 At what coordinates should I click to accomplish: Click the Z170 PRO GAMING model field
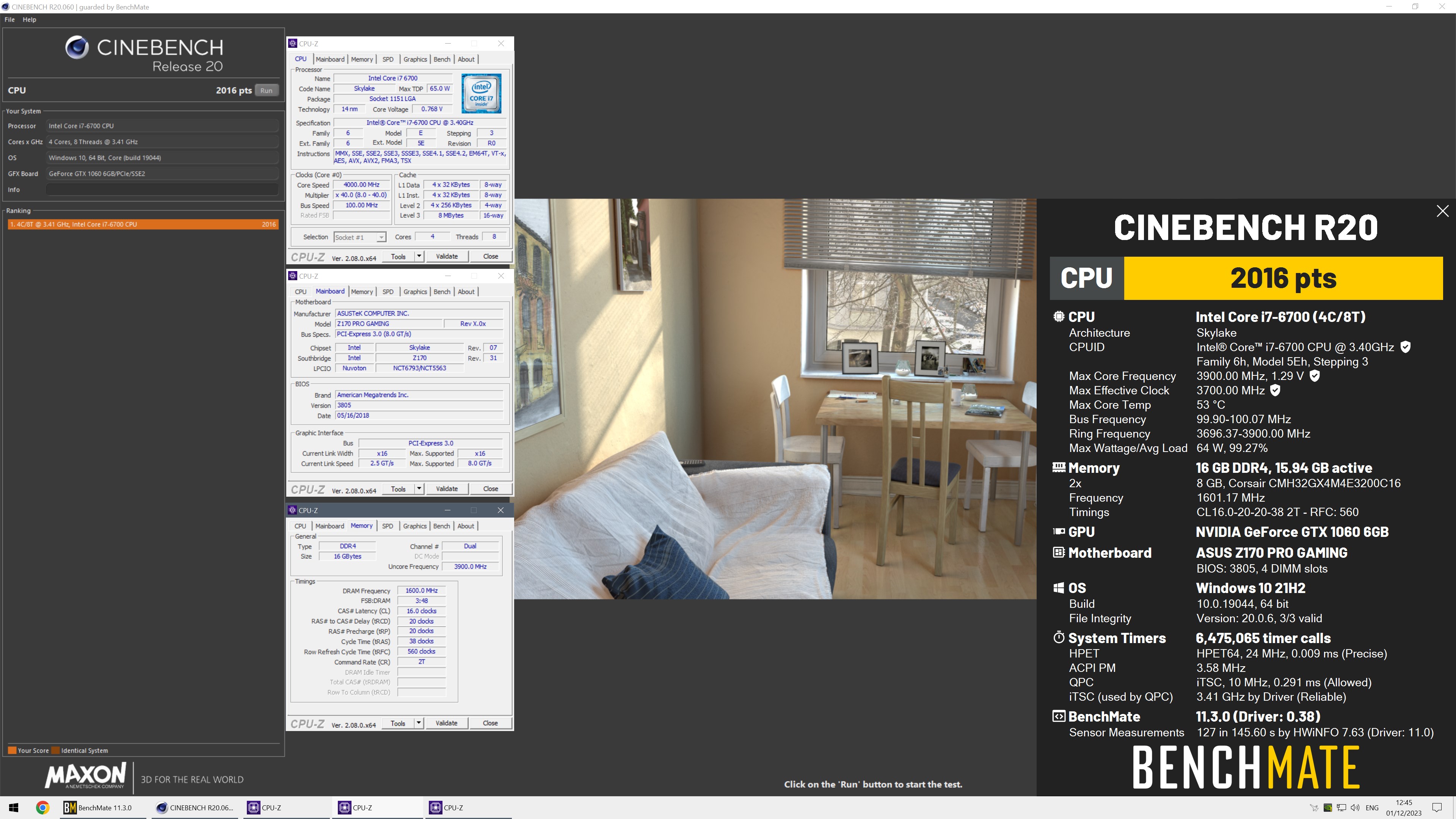pos(388,324)
